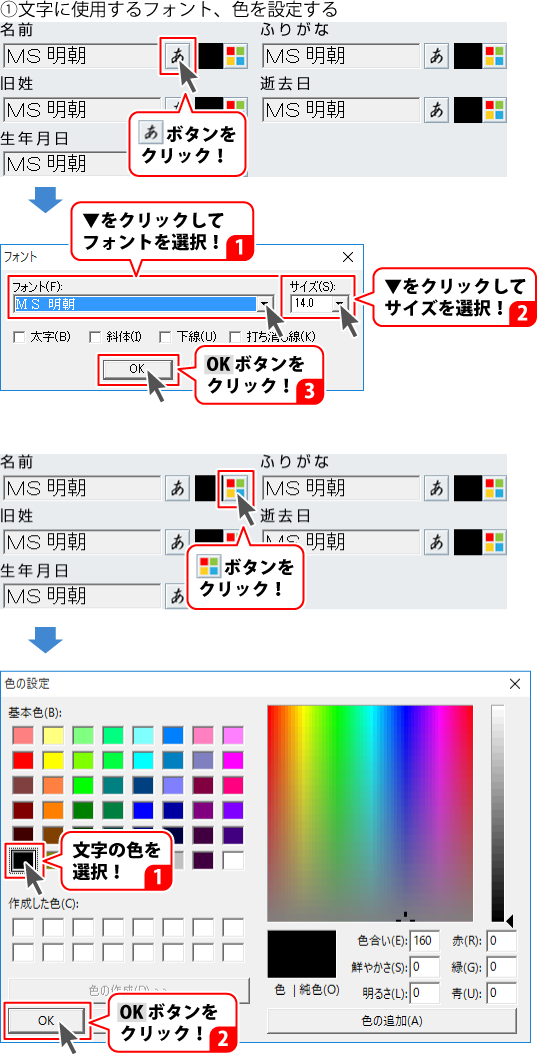Viewport: 539px width, 1056px height.
Task: Click OK in the 色の設定 dialog
Action: pos(46,1020)
